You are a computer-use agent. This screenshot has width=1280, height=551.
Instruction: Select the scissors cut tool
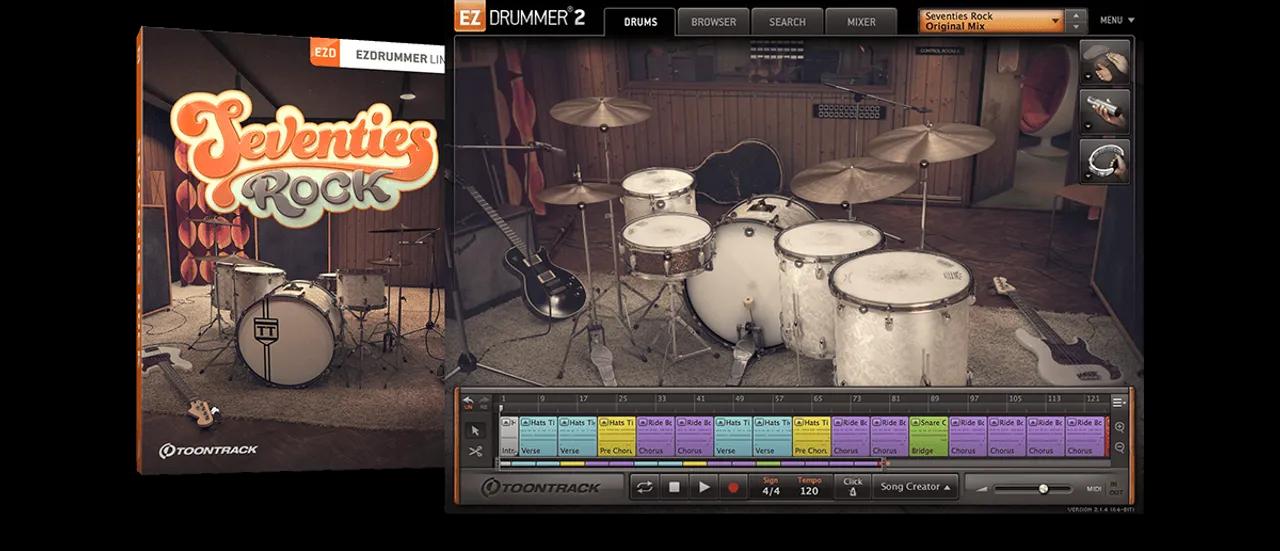475,451
